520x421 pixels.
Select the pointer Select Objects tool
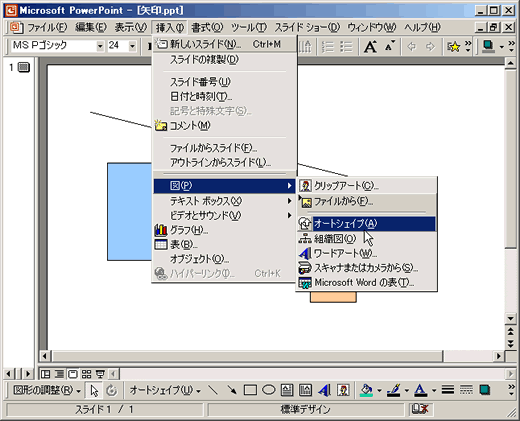tap(94, 390)
